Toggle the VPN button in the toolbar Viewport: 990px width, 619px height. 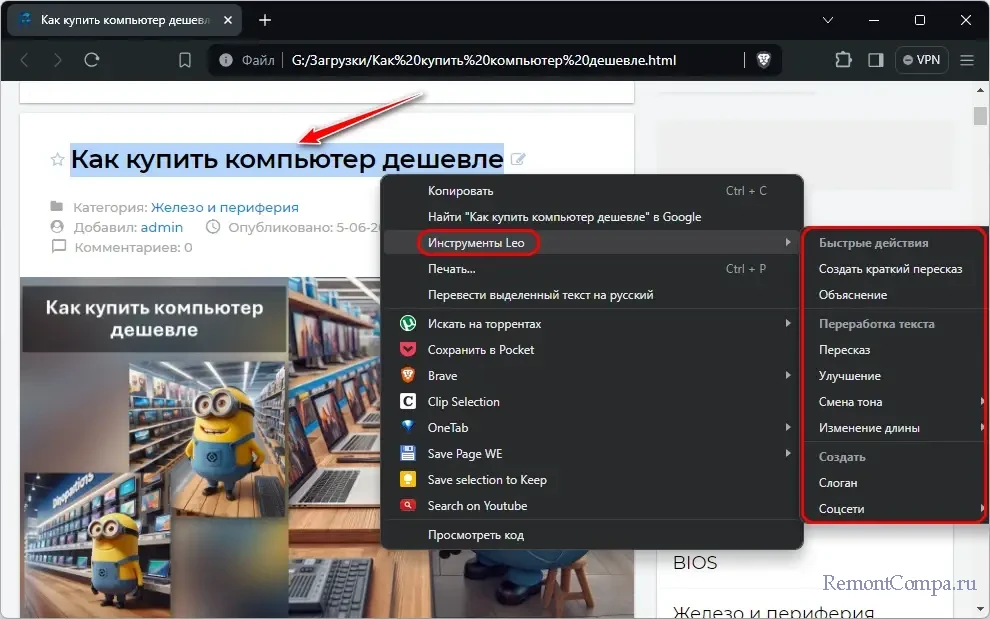921,60
